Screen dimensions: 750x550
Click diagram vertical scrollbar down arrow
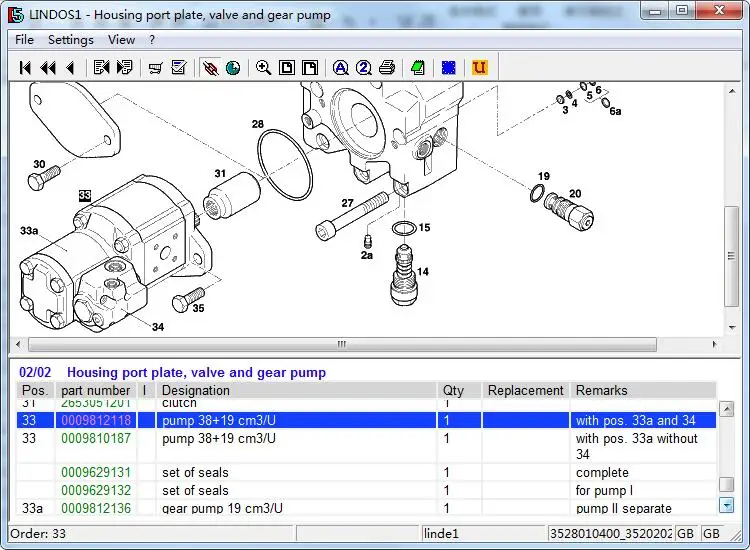pos(732,328)
